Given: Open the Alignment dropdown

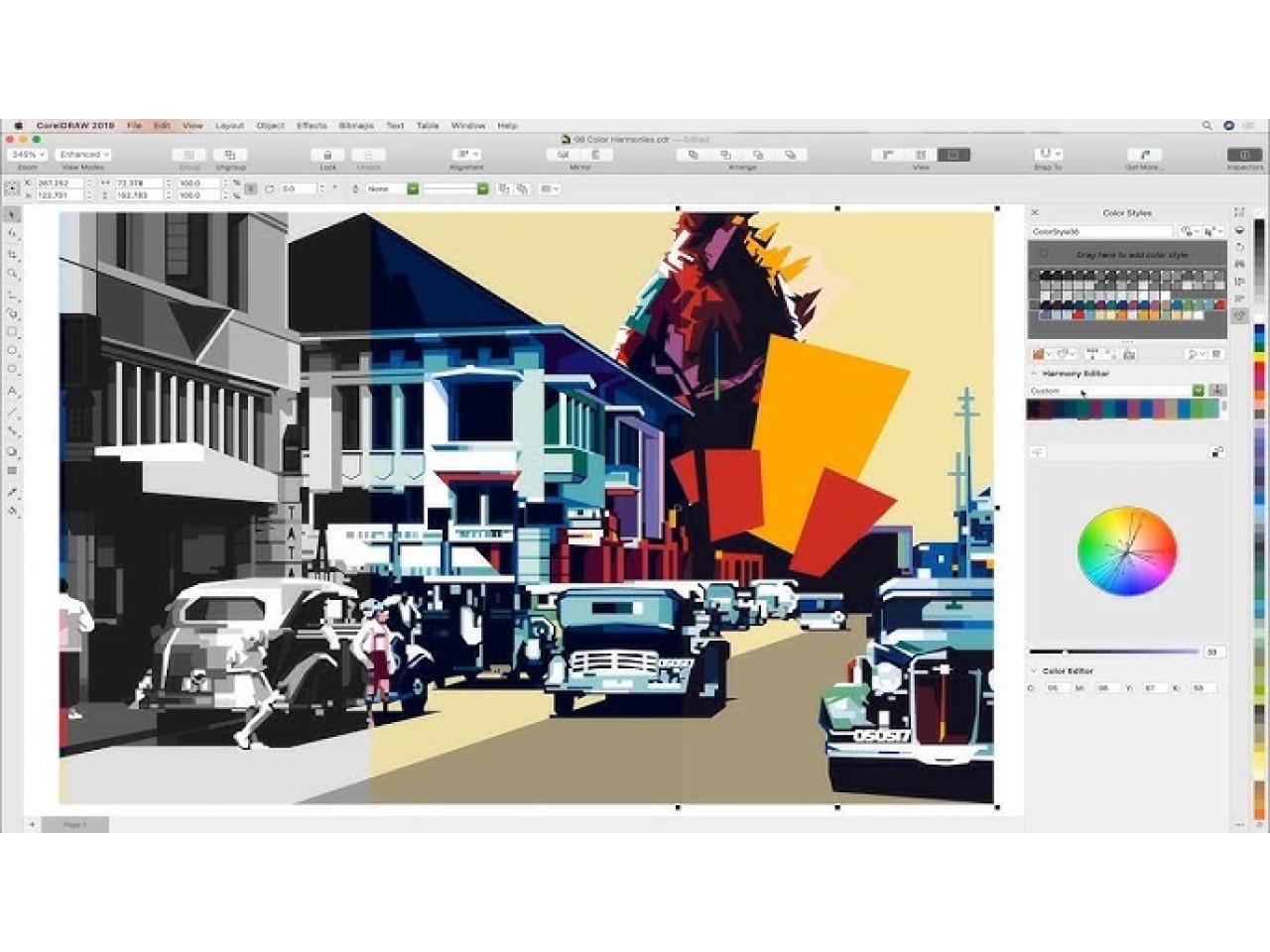Looking at the screenshot, I should point(467,155).
